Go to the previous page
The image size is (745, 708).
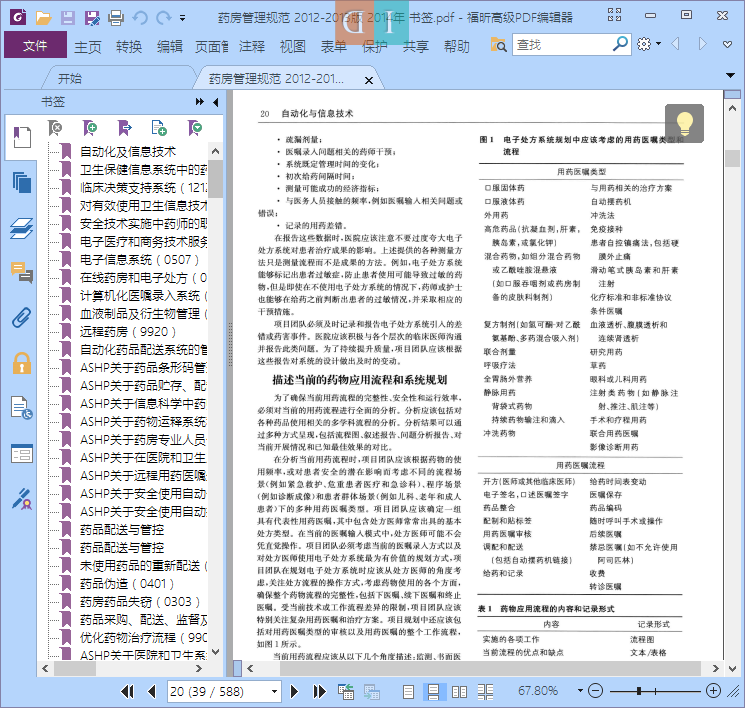(x=152, y=691)
